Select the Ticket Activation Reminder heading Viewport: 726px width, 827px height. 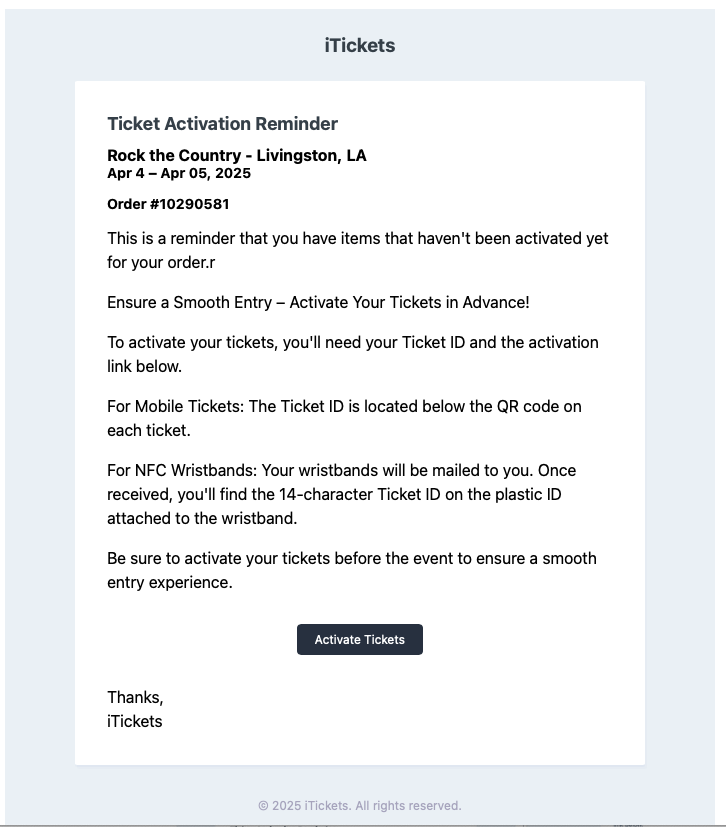coord(222,123)
